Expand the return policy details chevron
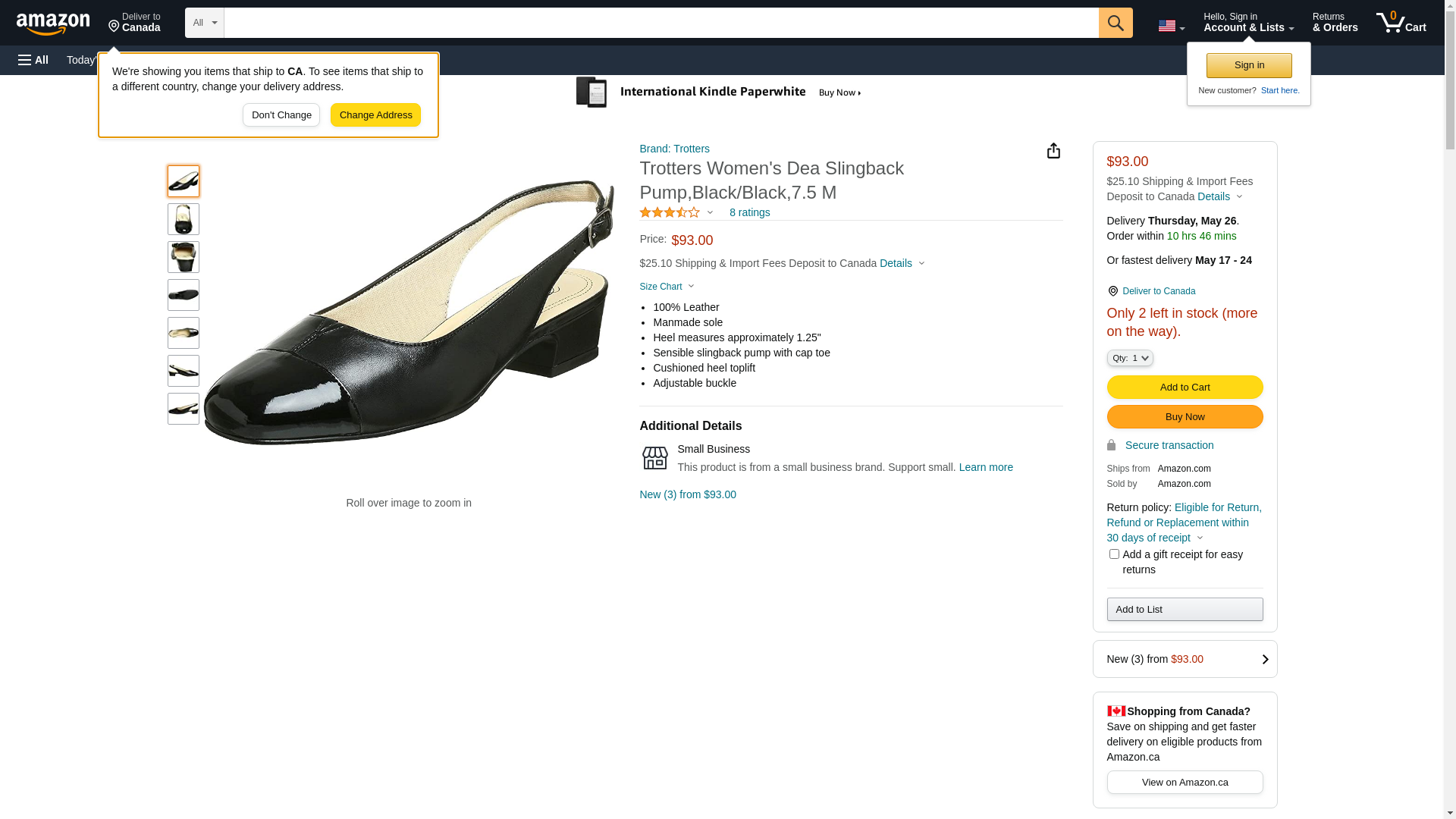 1200,538
